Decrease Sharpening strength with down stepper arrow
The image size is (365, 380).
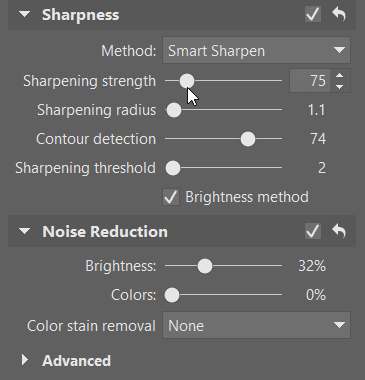point(340,87)
